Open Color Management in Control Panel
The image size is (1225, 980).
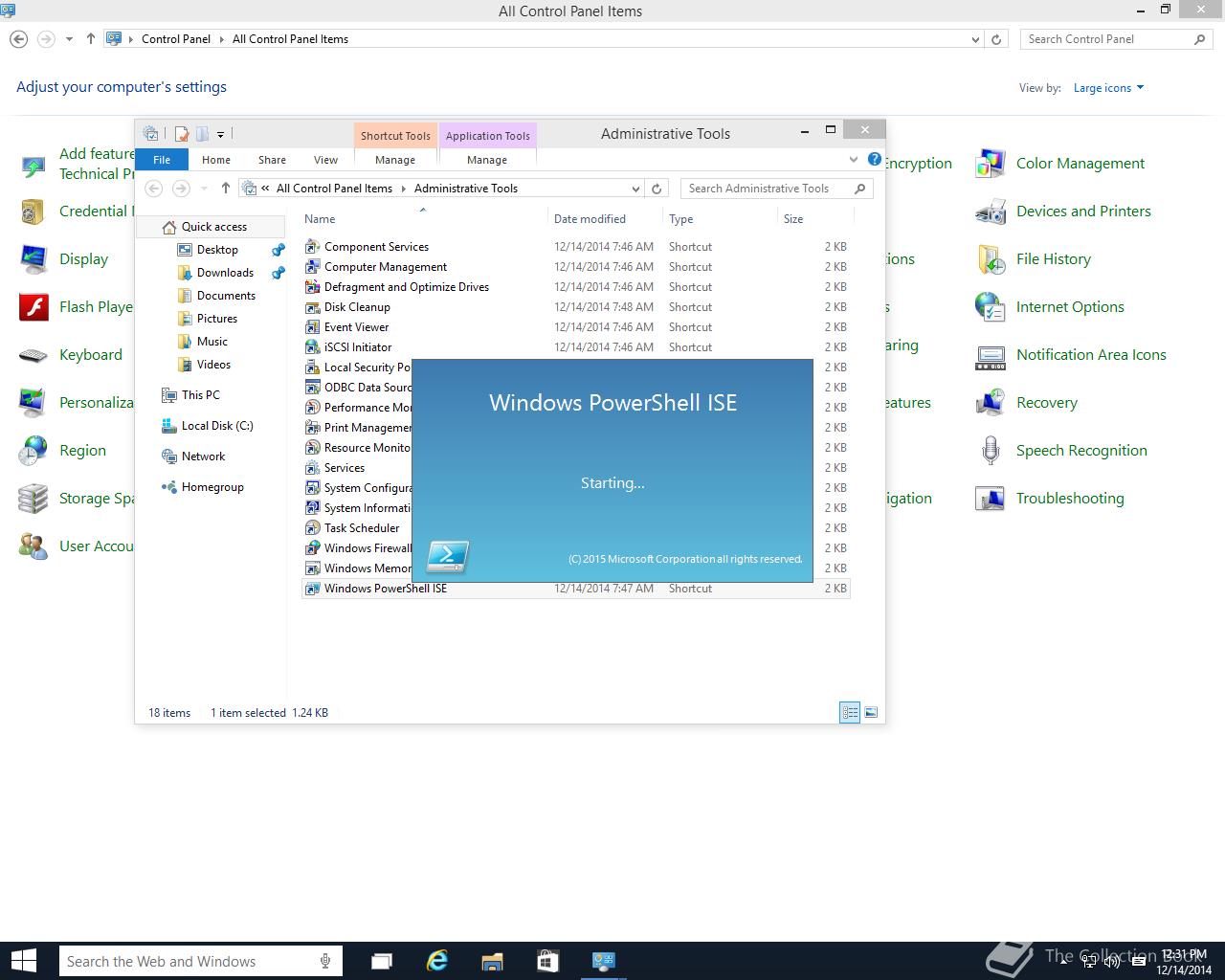pyautogui.click(x=990, y=164)
